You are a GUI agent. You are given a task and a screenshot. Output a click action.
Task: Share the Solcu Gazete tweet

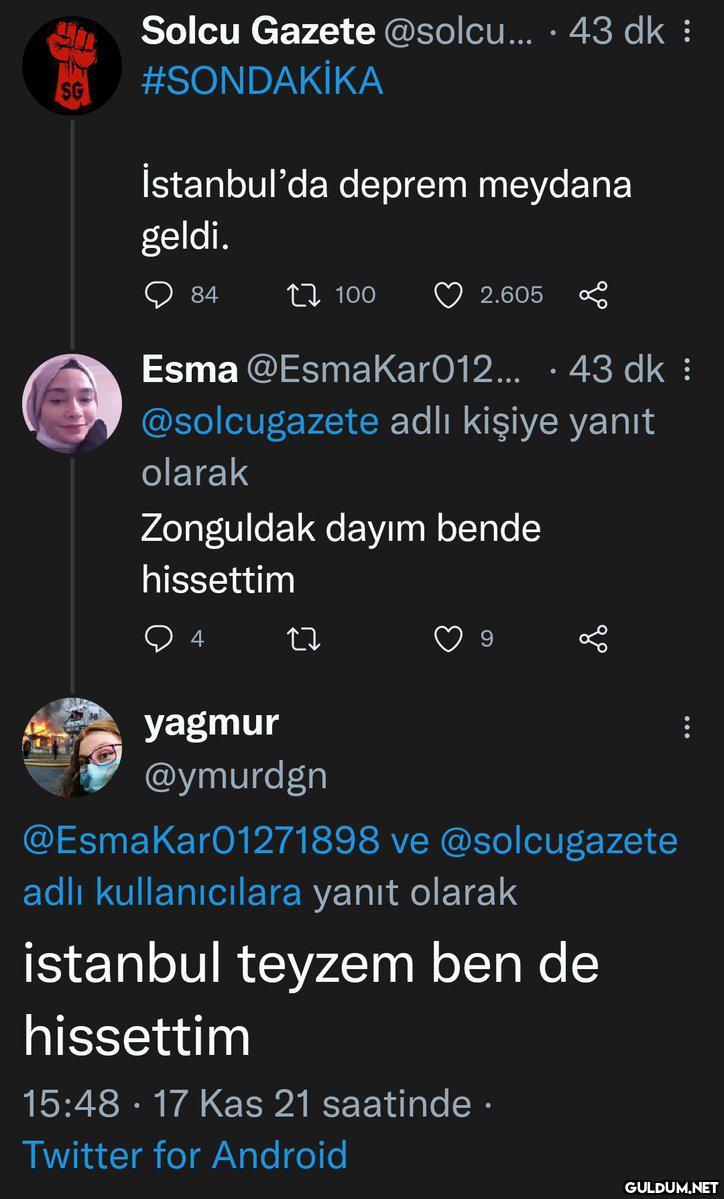point(593,294)
